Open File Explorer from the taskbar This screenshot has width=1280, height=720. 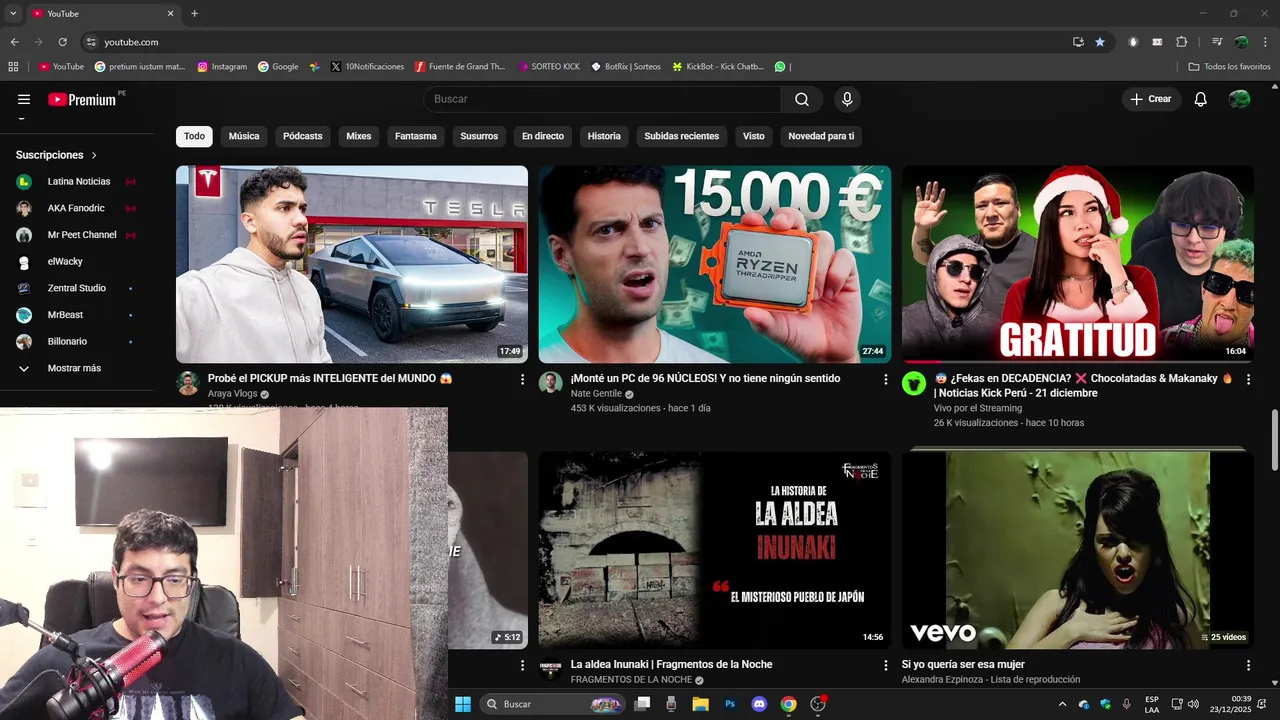(700, 704)
